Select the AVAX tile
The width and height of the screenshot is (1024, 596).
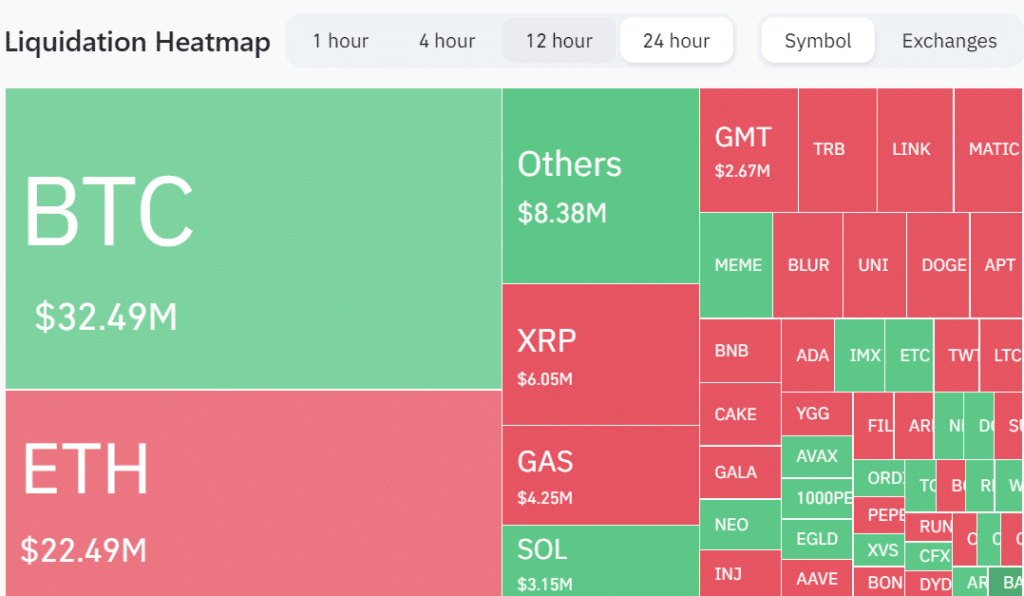pyautogui.click(x=817, y=457)
